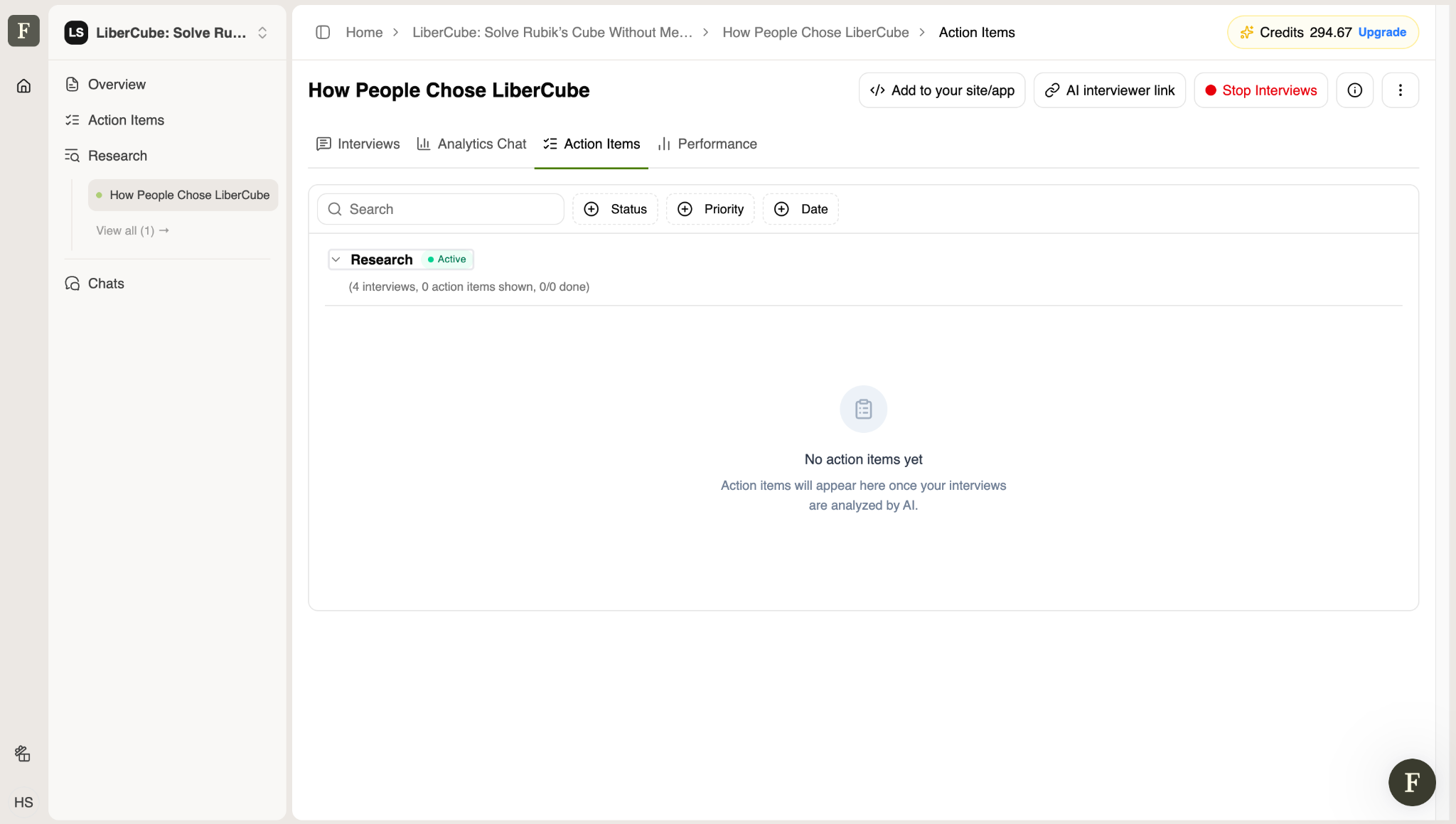
Task: Open the HS user avatar
Action: pyautogui.click(x=23, y=802)
